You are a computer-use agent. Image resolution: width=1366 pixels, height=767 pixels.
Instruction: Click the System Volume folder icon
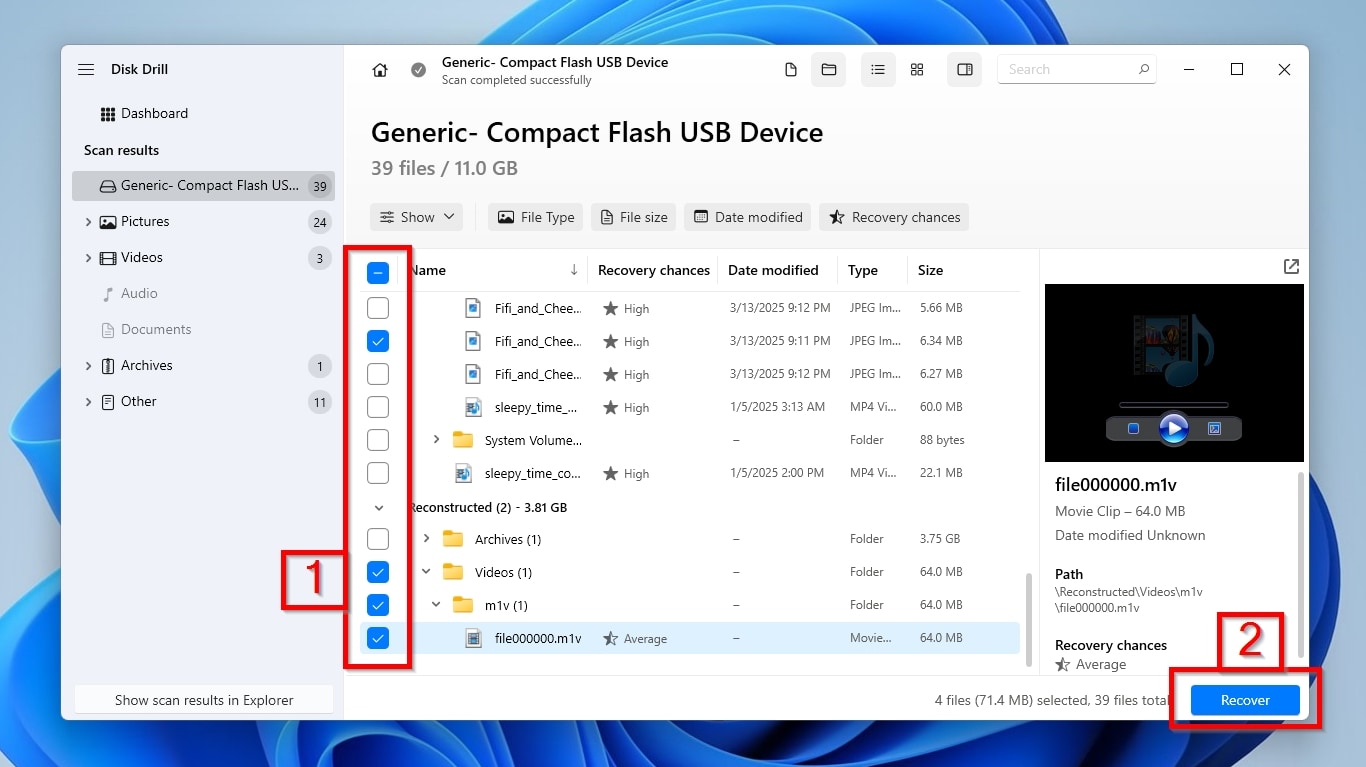click(x=462, y=440)
